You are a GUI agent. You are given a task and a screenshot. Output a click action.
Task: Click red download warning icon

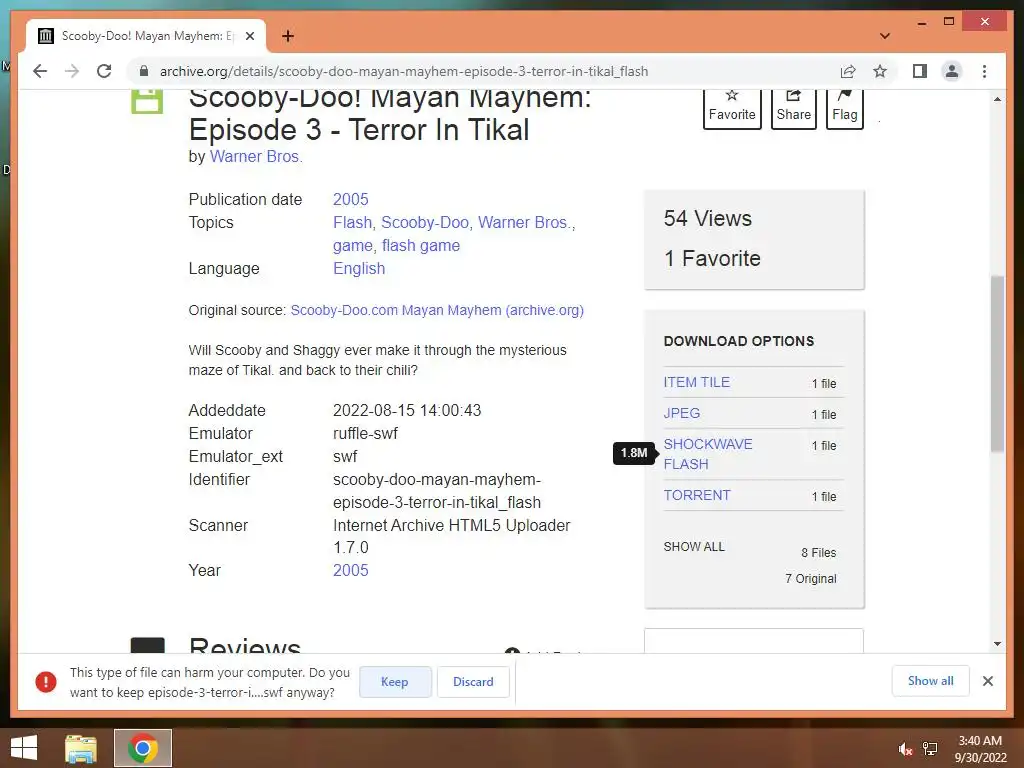(x=46, y=682)
